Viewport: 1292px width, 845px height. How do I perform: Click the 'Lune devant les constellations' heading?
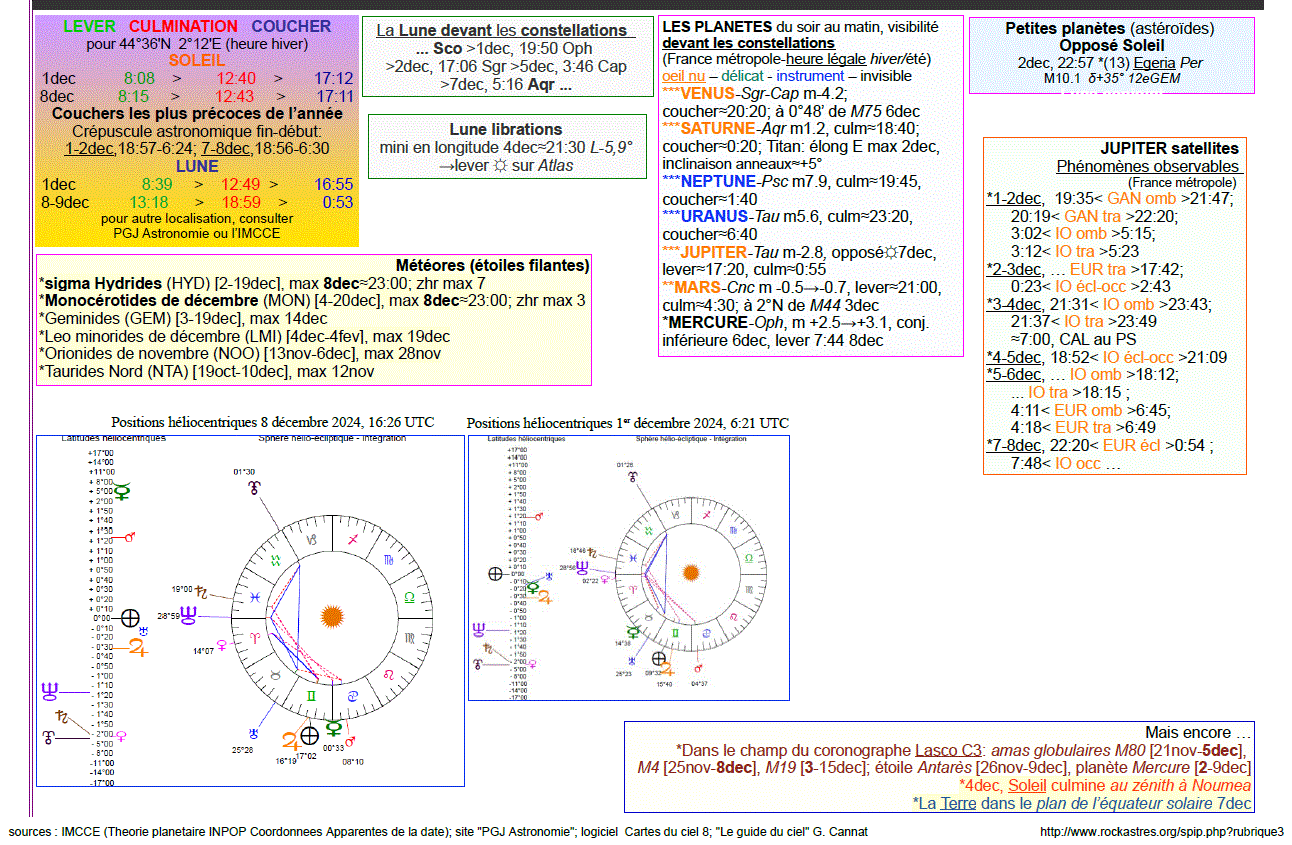500,31
